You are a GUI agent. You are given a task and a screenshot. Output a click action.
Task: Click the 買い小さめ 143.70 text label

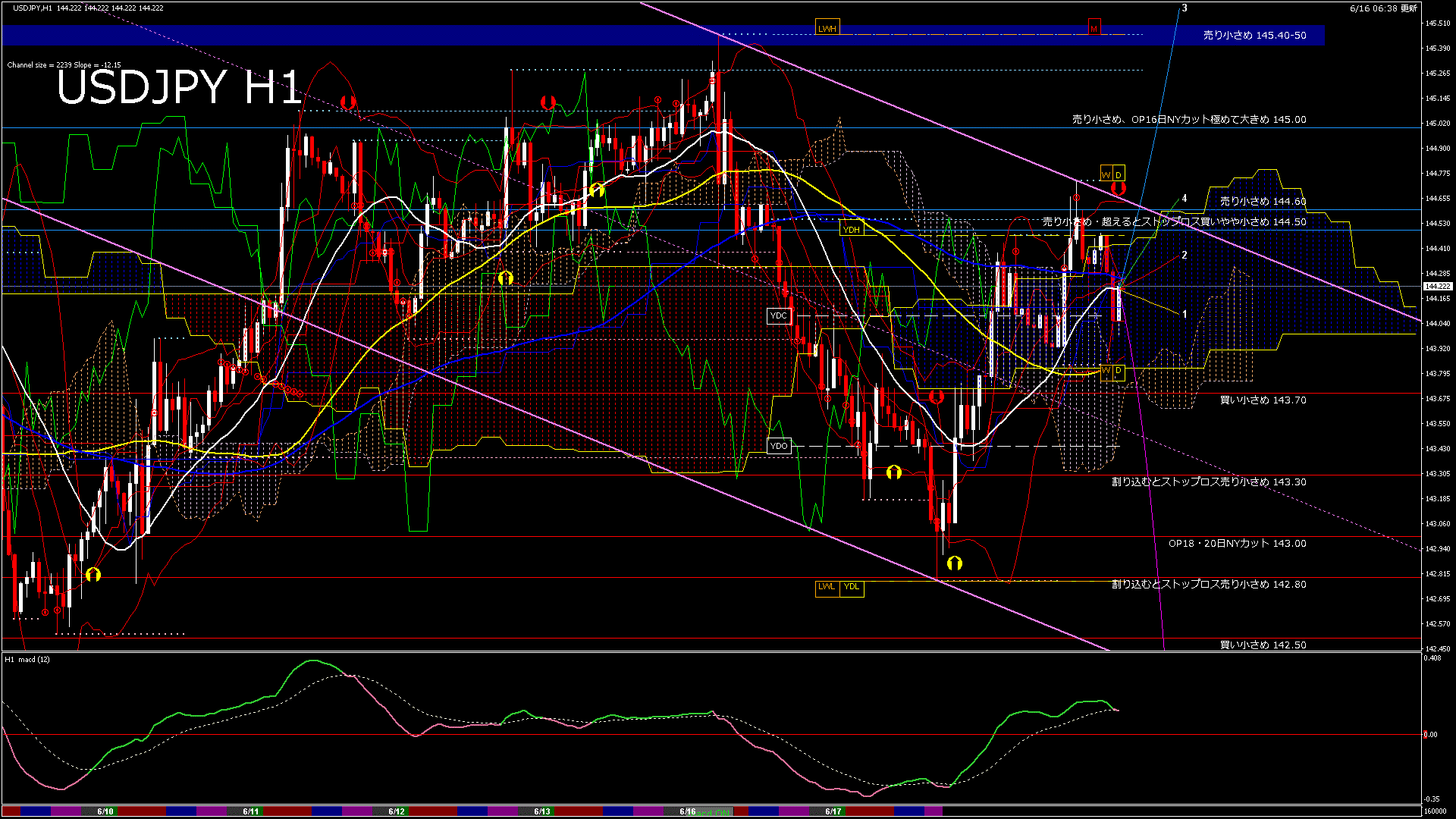click(1263, 400)
